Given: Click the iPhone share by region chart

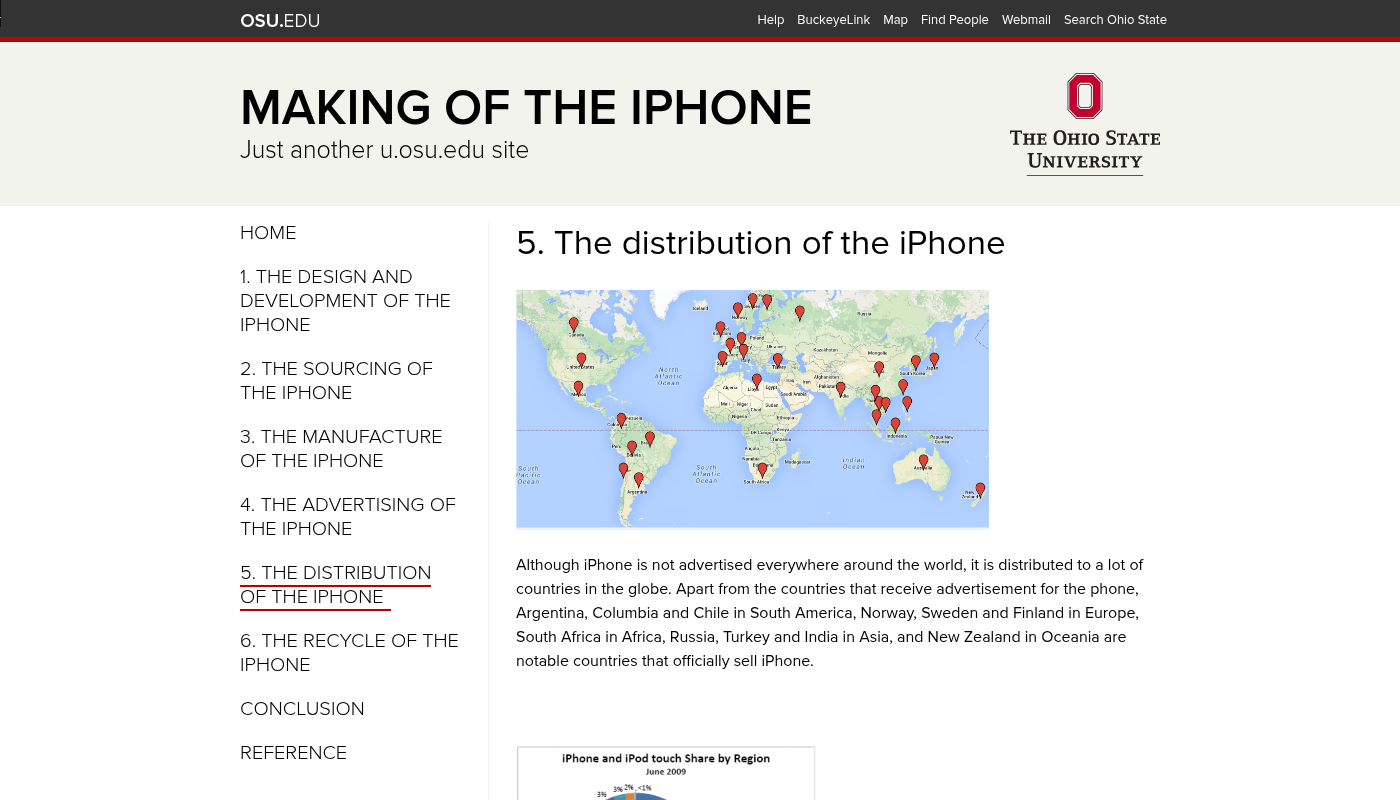Looking at the screenshot, I should 665,773.
